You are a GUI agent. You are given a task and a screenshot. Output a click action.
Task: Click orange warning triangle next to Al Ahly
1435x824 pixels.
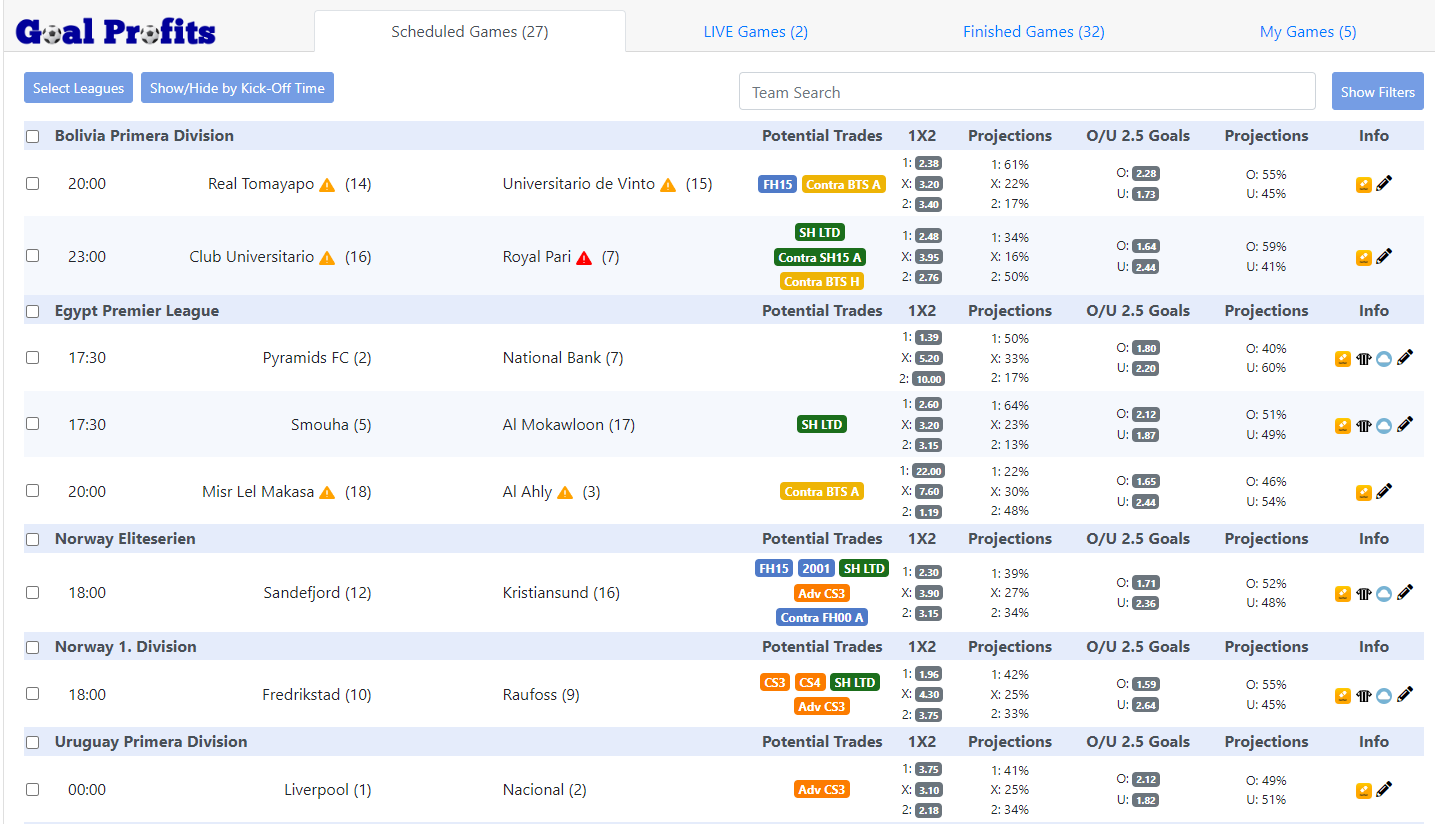565,492
